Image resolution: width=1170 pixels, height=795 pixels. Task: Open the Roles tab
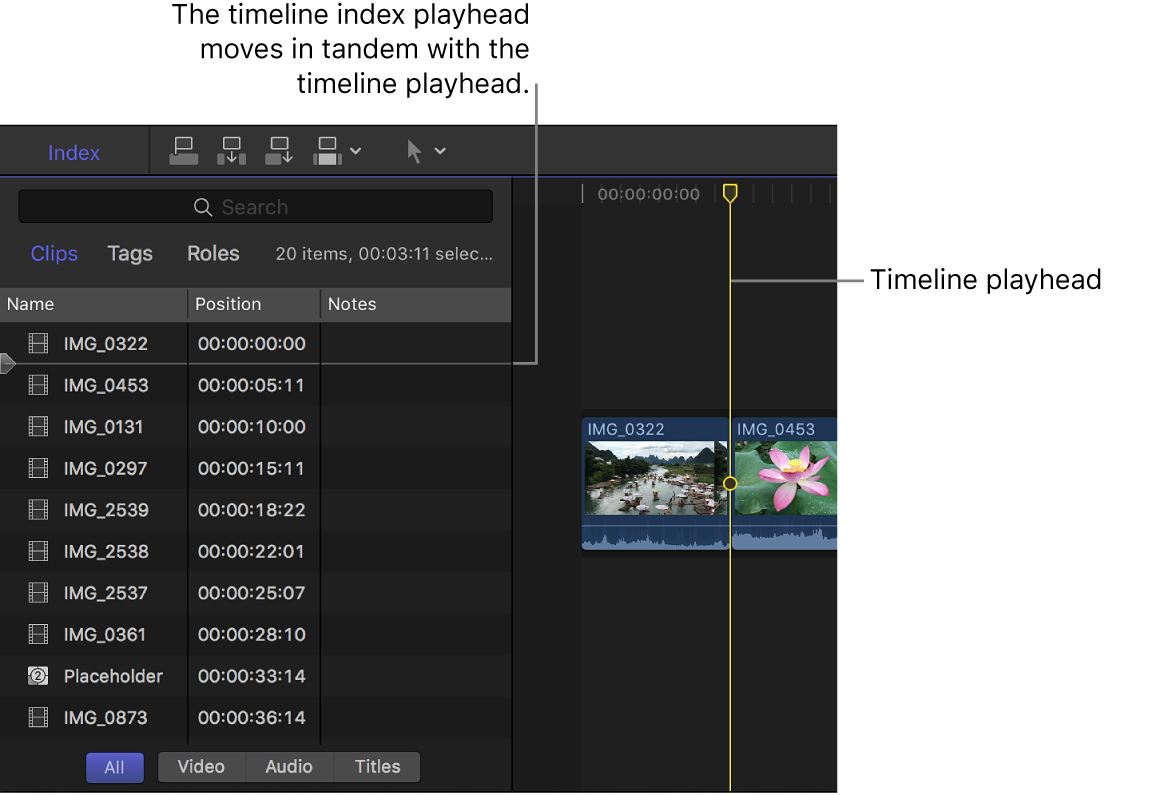pyautogui.click(x=212, y=254)
